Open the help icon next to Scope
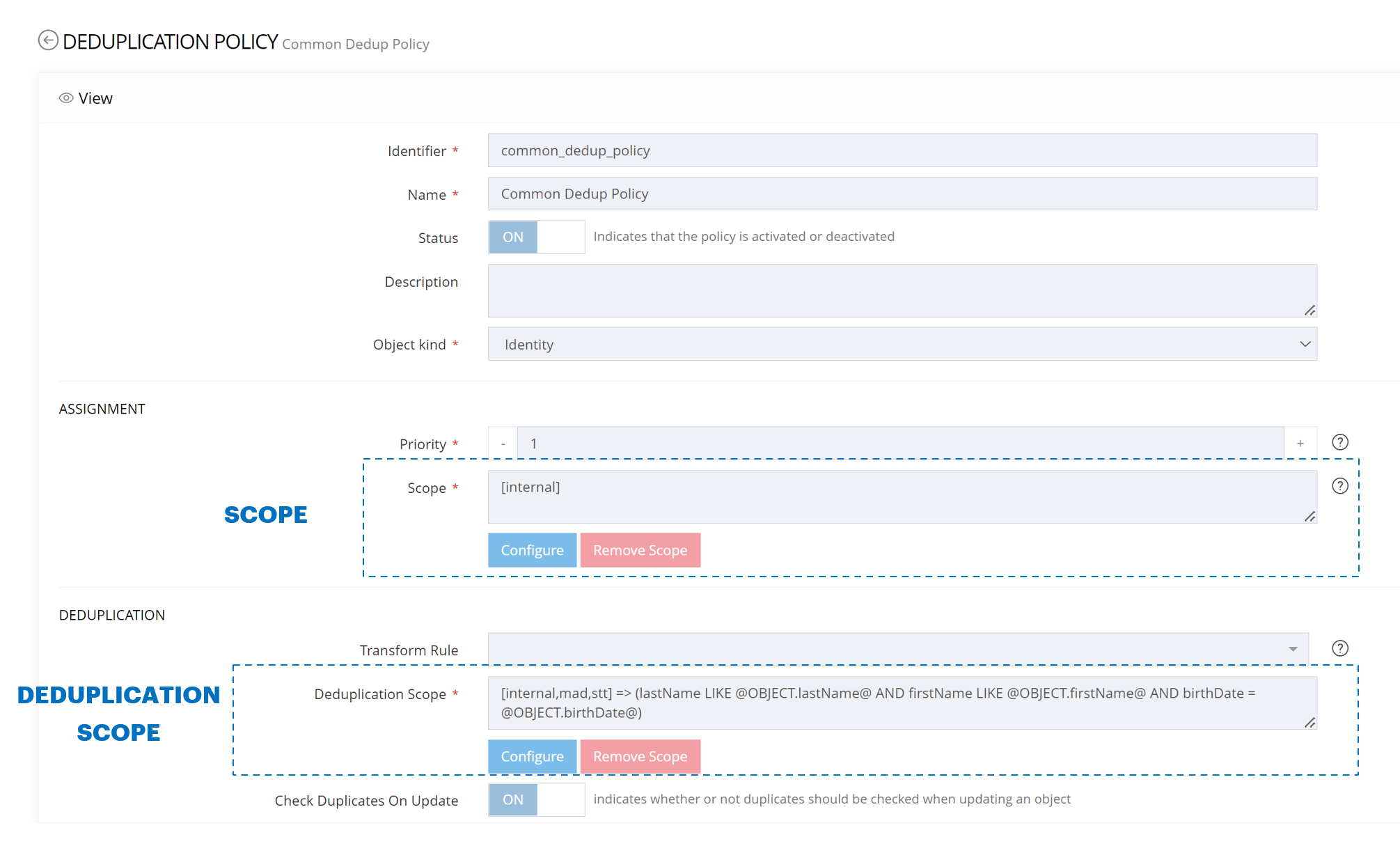1400x846 pixels. tap(1339, 486)
